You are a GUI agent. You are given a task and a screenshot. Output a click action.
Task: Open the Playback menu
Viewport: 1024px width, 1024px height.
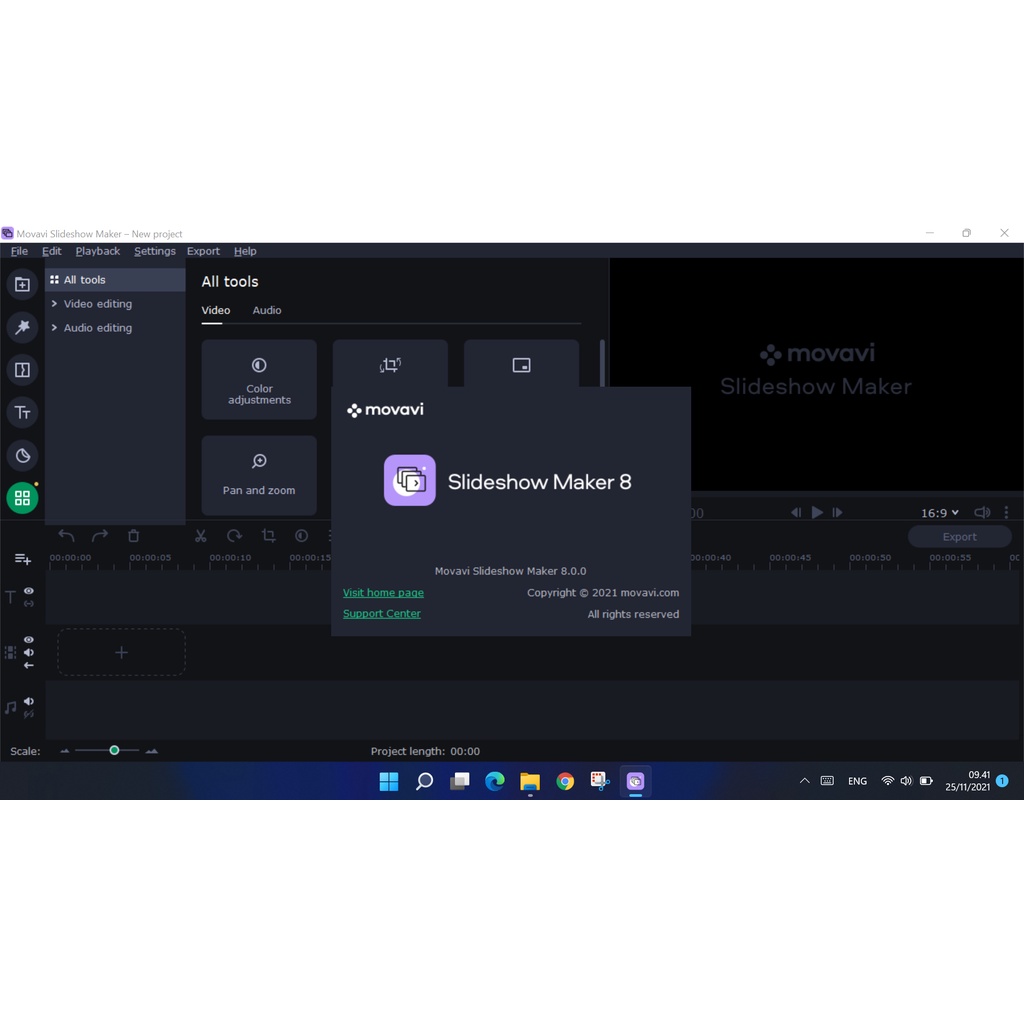(x=98, y=251)
